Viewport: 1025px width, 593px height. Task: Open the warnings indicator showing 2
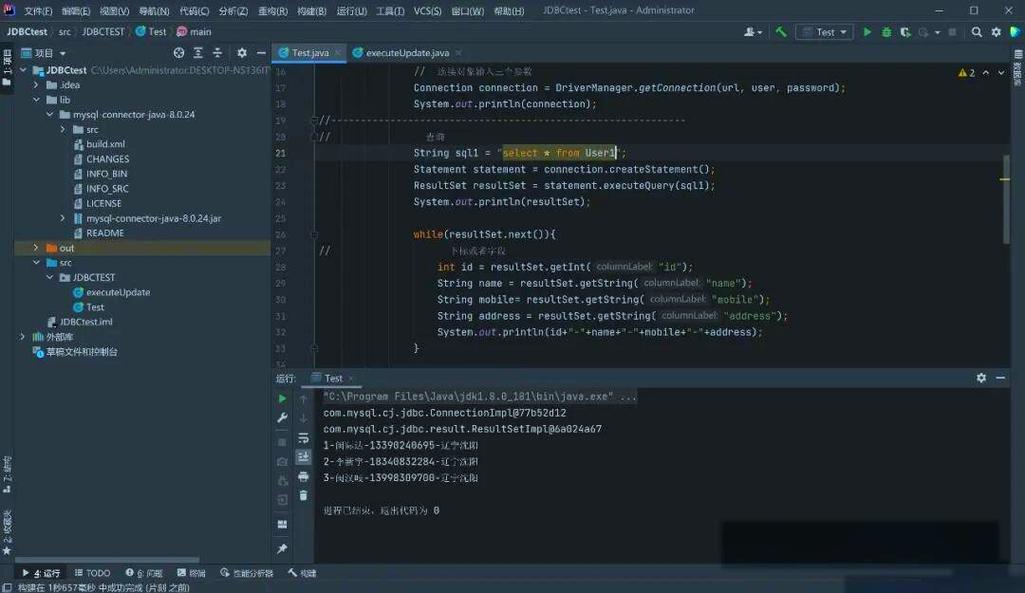(x=966, y=73)
